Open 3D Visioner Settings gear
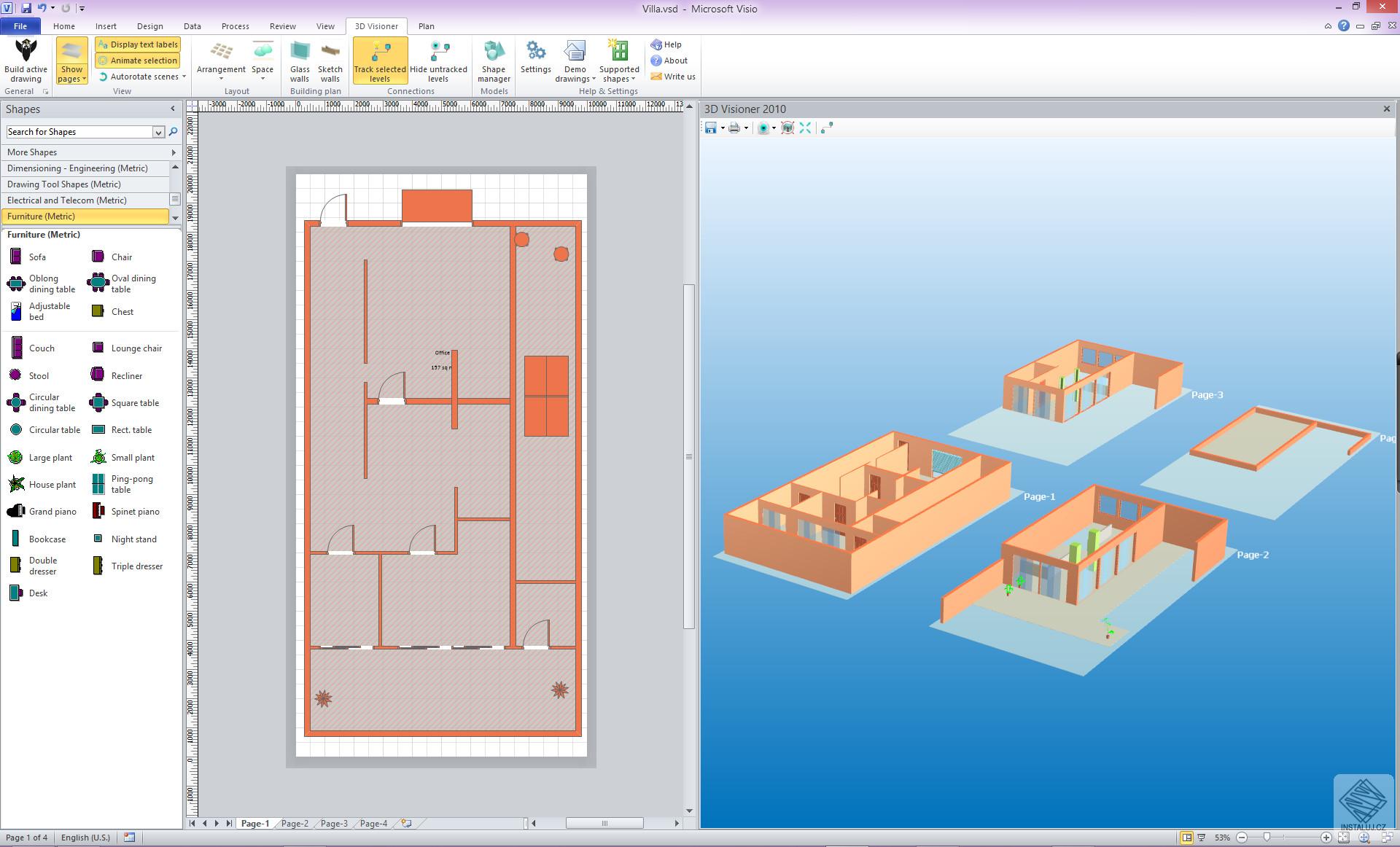 pos(535,58)
